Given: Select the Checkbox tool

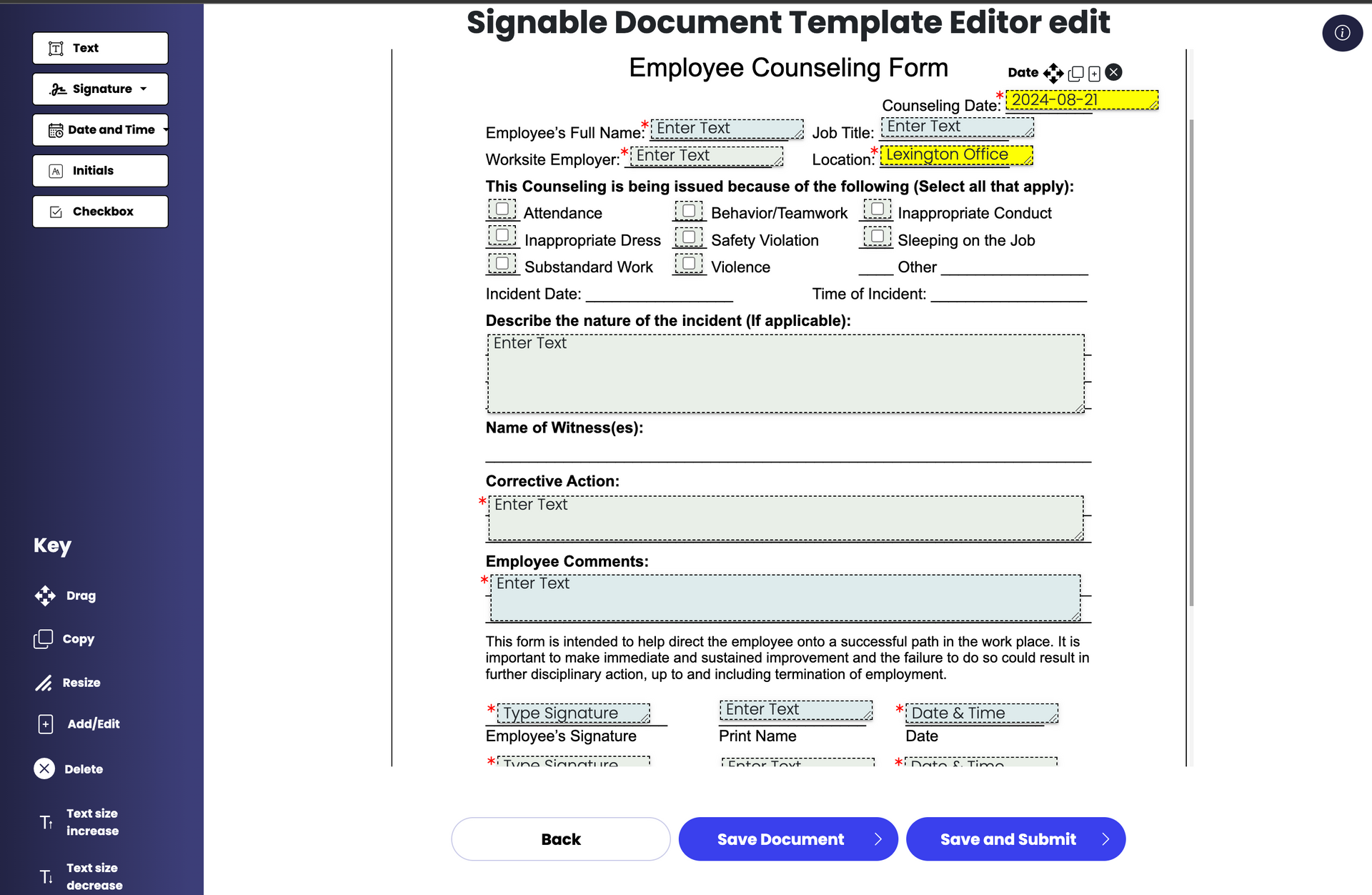Looking at the screenshot, I should pos(101,210).
